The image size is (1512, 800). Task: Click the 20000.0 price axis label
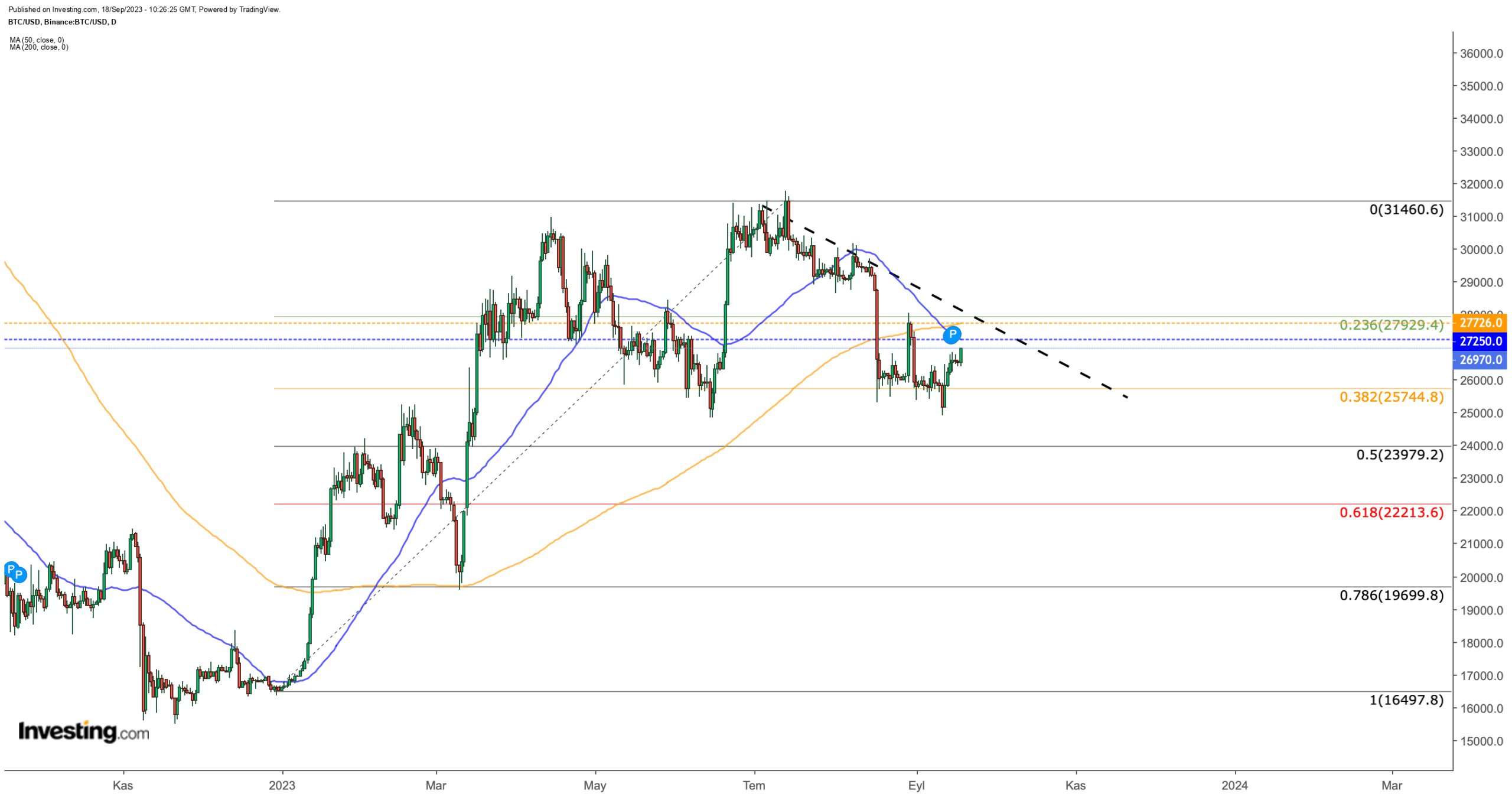[1481, 577]
